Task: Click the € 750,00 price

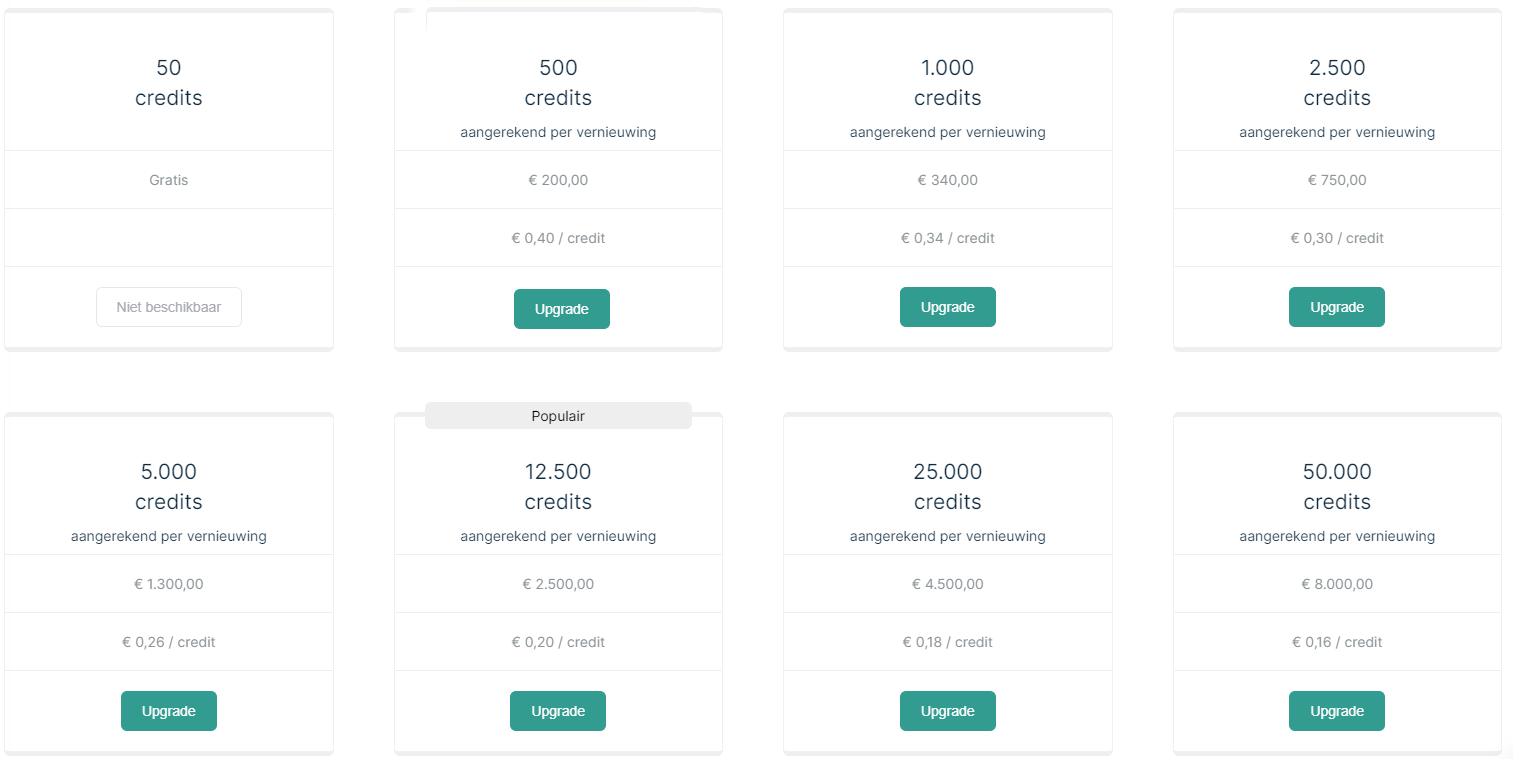Action: point(1337,180)
